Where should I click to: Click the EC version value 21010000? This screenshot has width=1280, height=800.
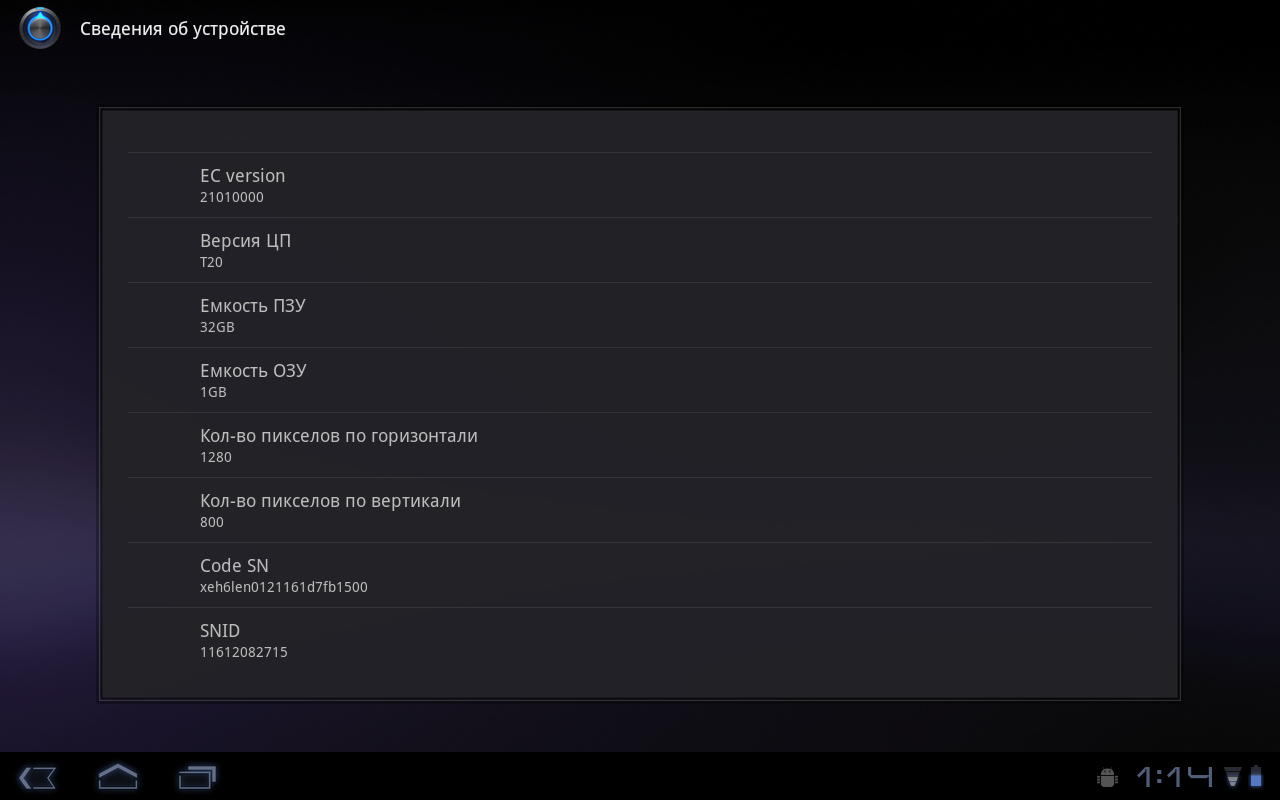point(232,197)
